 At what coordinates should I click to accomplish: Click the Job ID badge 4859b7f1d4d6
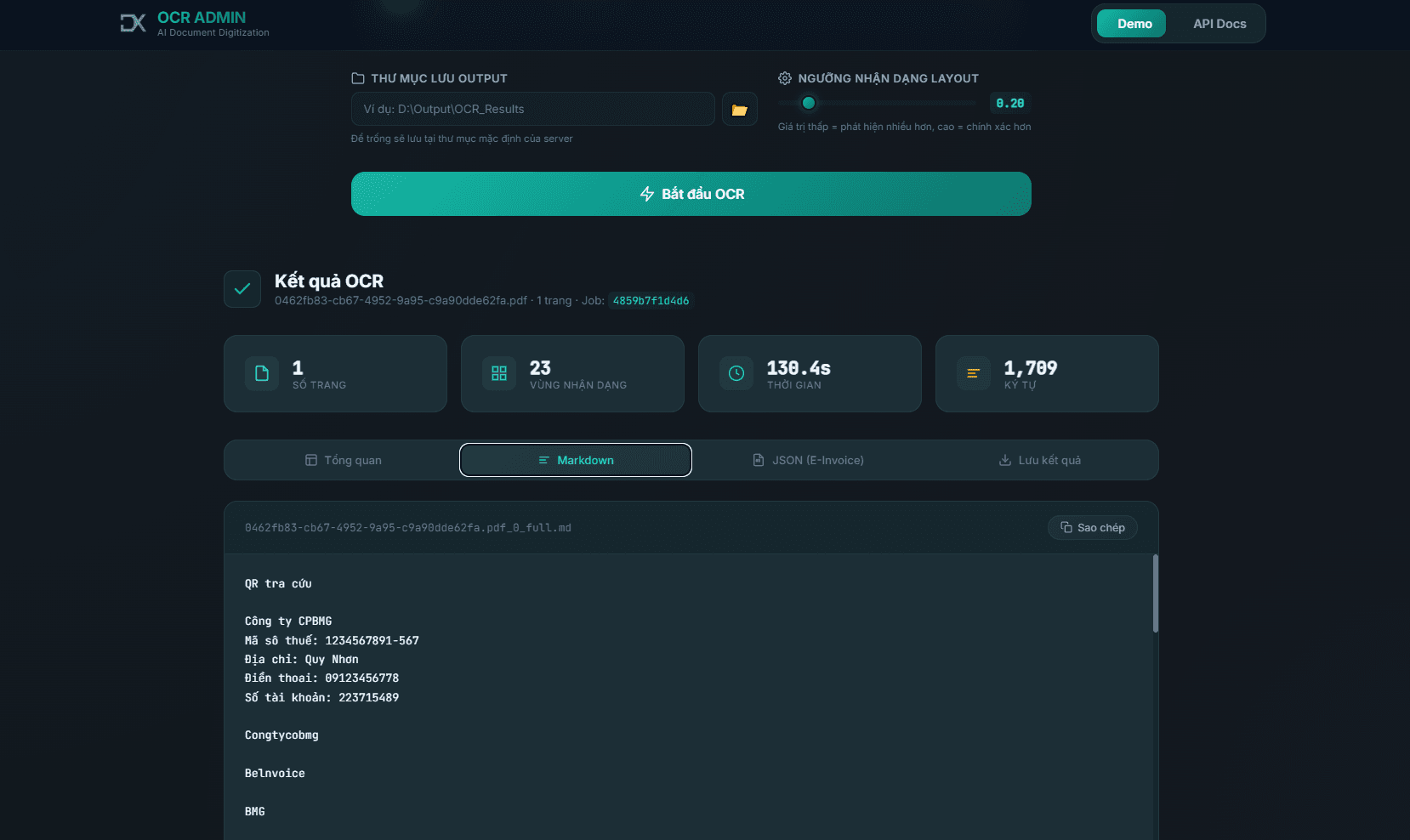pyautogui.click(x=651, y=301)
